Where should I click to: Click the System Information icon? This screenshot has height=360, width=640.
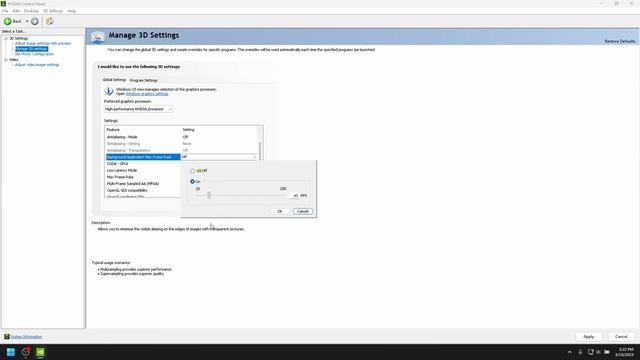(7, 337)
